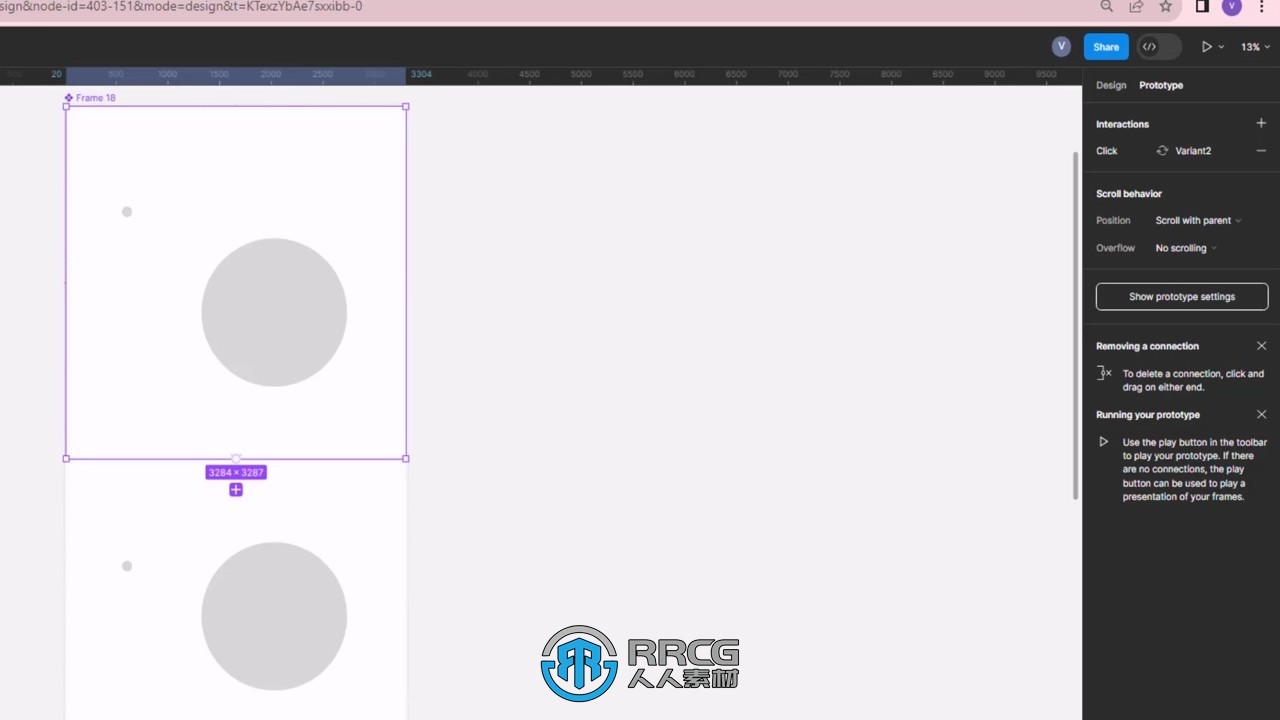
Task: Click Show prototype settings button
Action: (x=1182, y=297)
